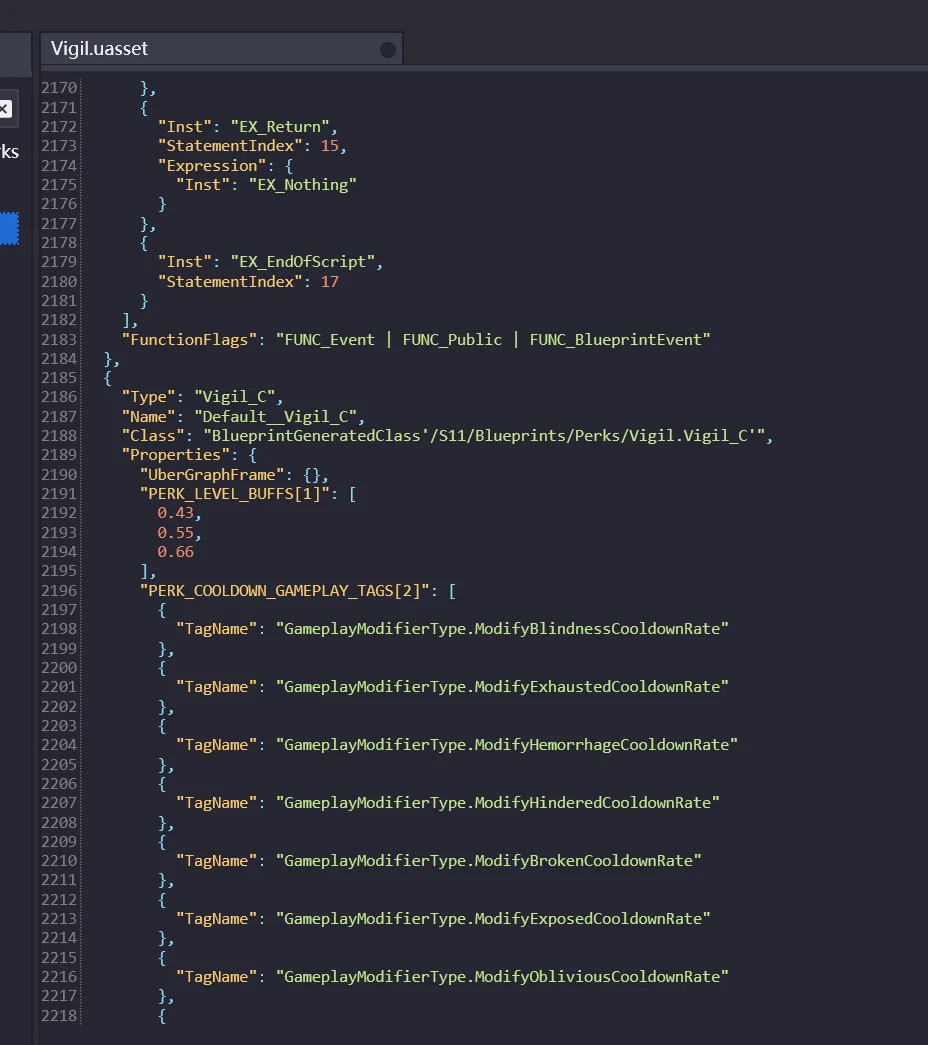
Task: Click the 0.43 buff value
Action: pos(178,513)
